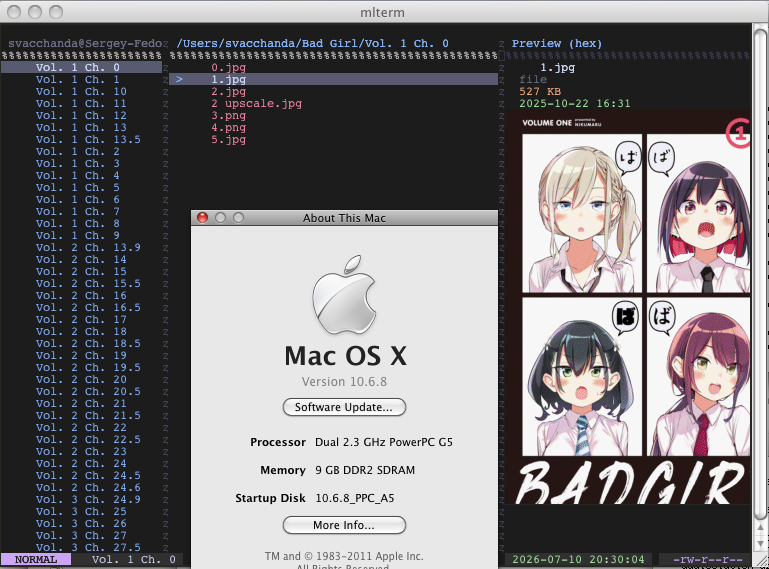
Task: Select directory Vol. 1 Ch. 11
Action: (81, 103)
